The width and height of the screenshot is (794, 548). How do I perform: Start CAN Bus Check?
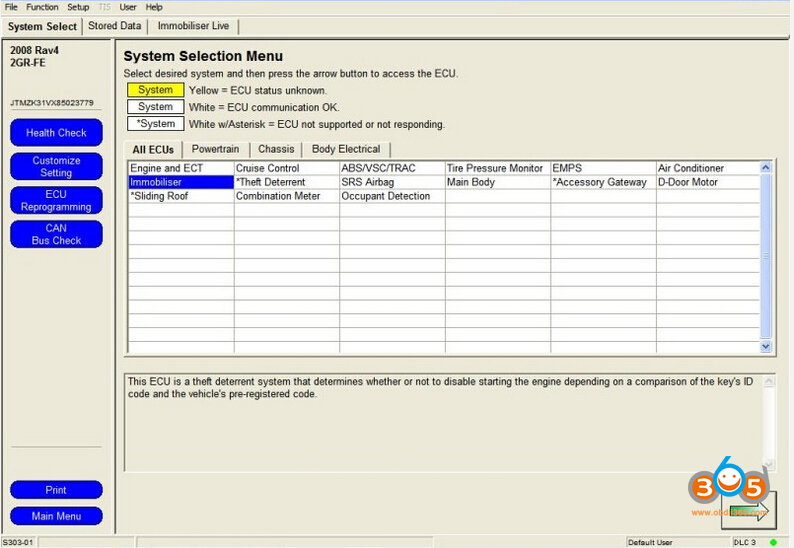[56, 234]
